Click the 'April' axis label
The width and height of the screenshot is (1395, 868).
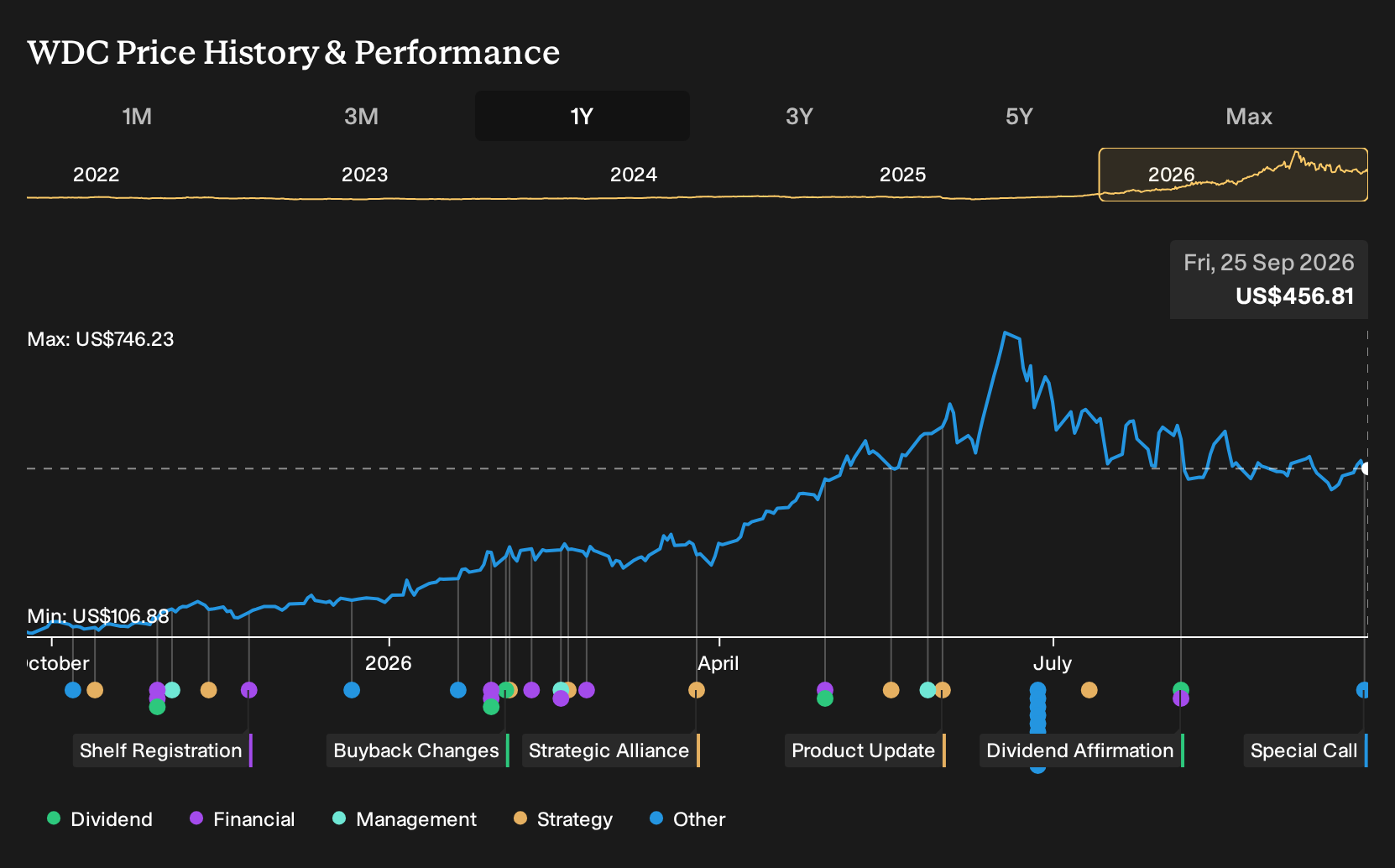click(718, 663)
